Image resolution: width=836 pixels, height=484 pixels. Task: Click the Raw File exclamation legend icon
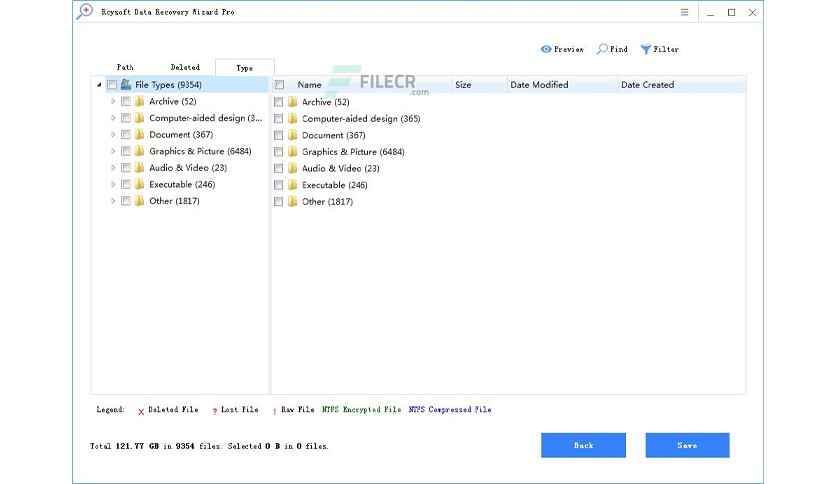click(x=275, y=411)
